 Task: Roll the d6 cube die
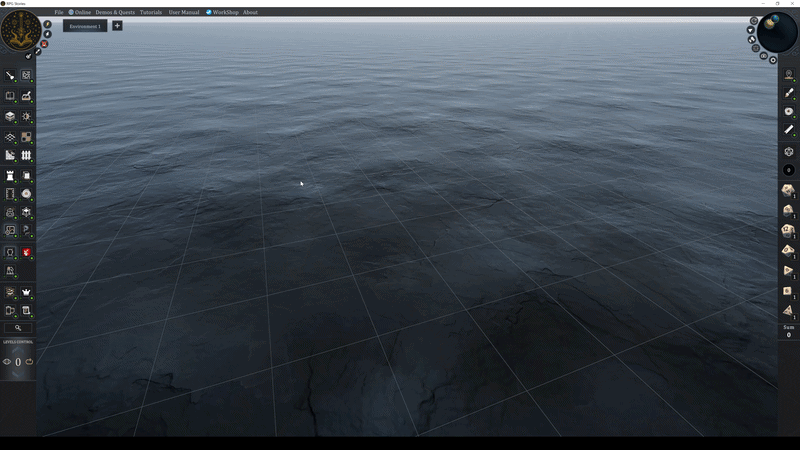click(787, 291)
